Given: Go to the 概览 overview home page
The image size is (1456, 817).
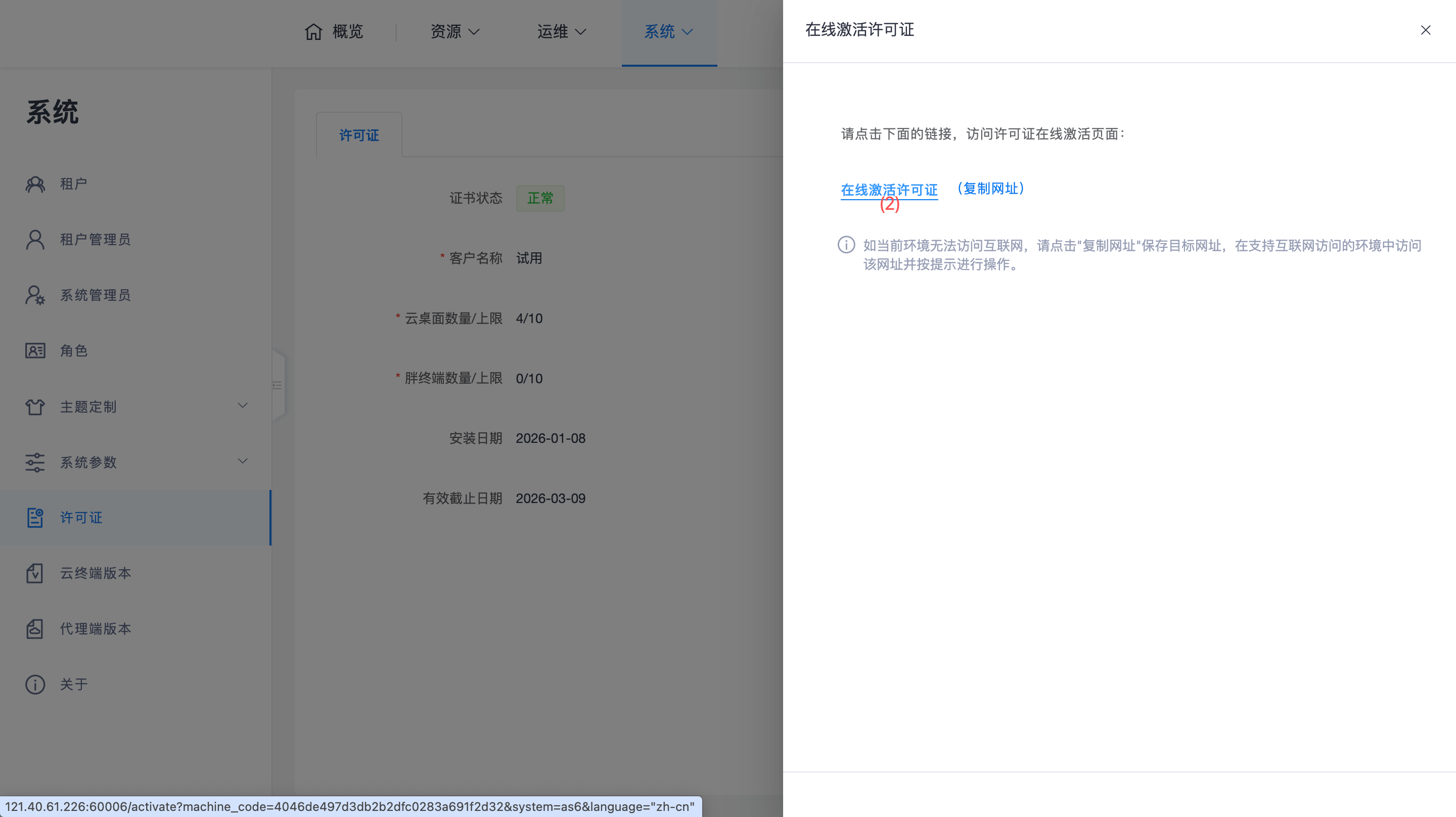Looking at the screenshot, I should click(x=334, y=32).
